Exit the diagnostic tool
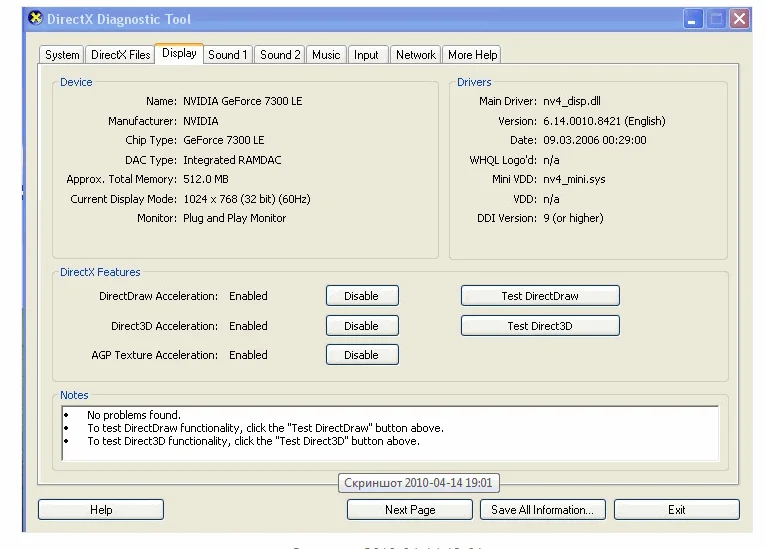This screenshot has width=766, height=549. [x=676, y=510]
